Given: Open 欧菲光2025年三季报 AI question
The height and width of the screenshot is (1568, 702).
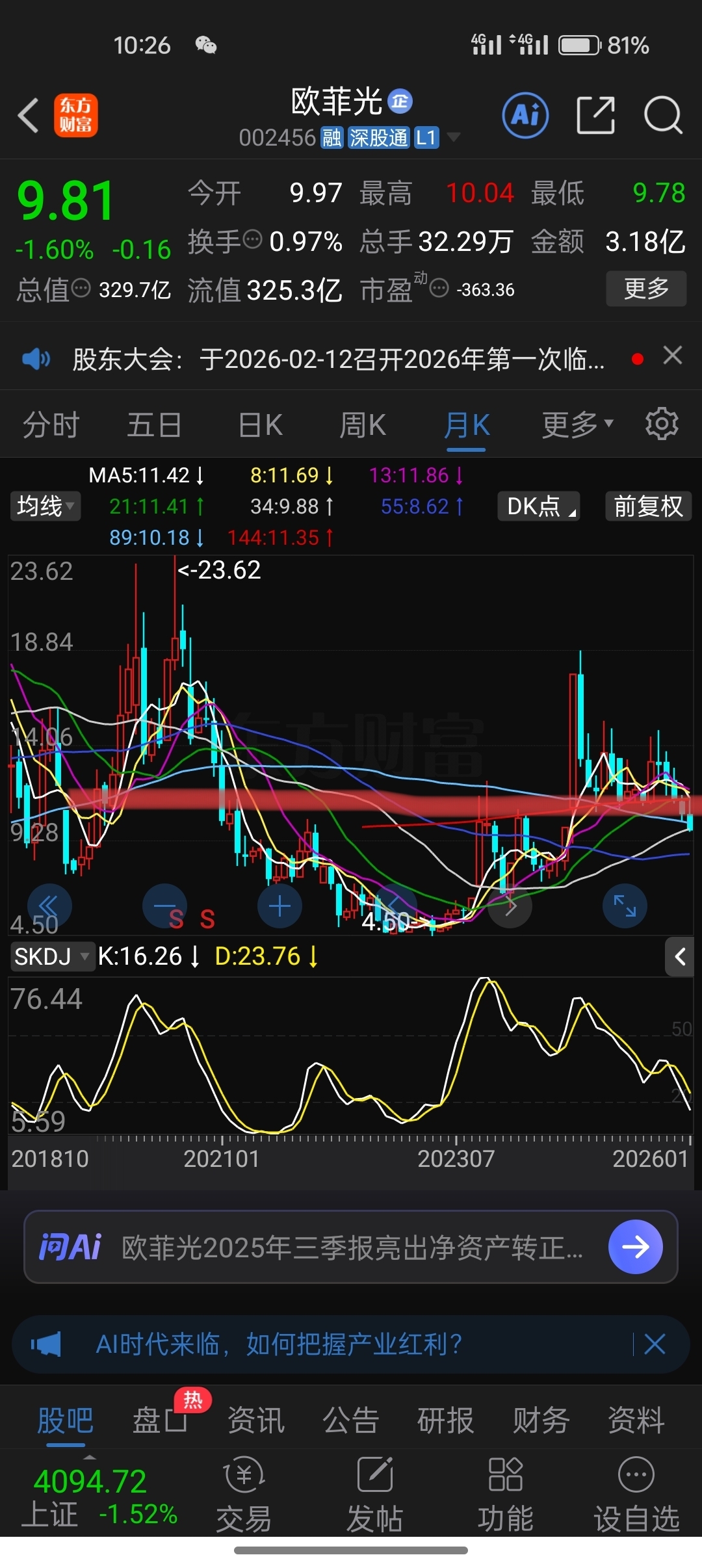Looking at the screenshot, I should 352,1247.
